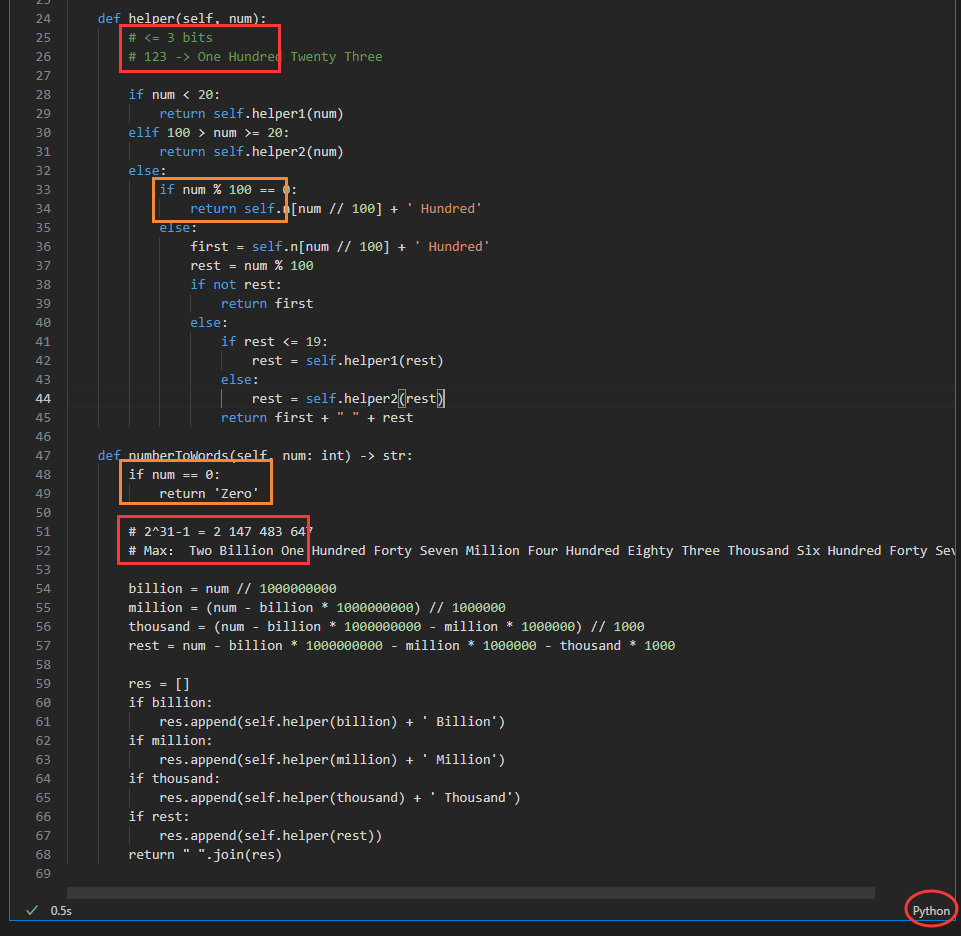Click 'if num % 100 == 0:' line
This screenshot has width=961, height=936.
tap(228, 189)
